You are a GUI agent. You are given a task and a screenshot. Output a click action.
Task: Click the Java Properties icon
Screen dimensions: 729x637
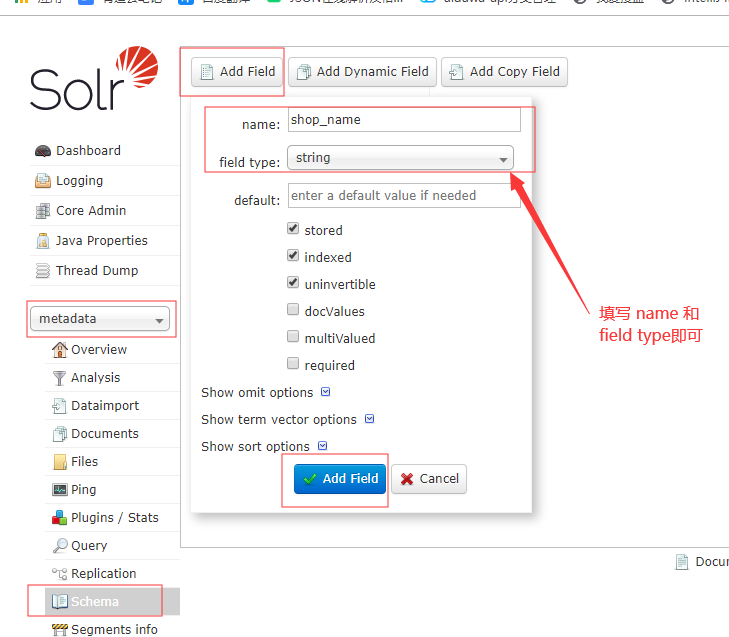[42, 241]
